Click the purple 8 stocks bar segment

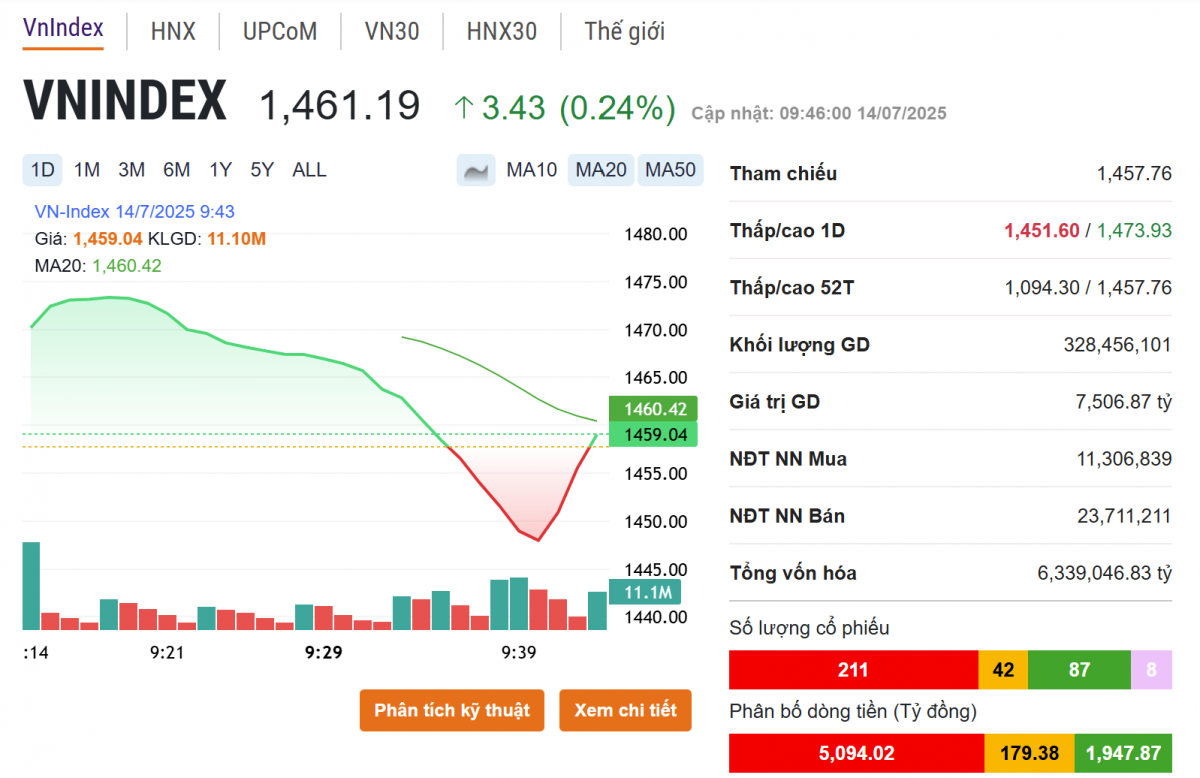point(1151,670)
